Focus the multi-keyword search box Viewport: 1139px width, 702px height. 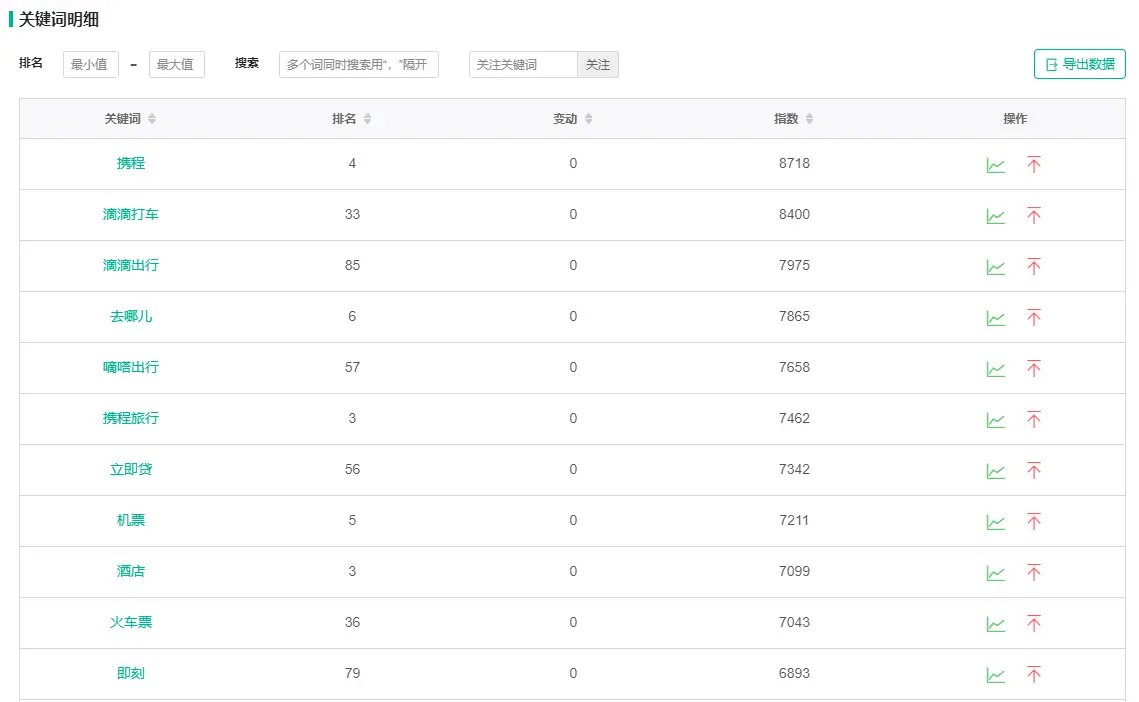click(x=358, y=65)
